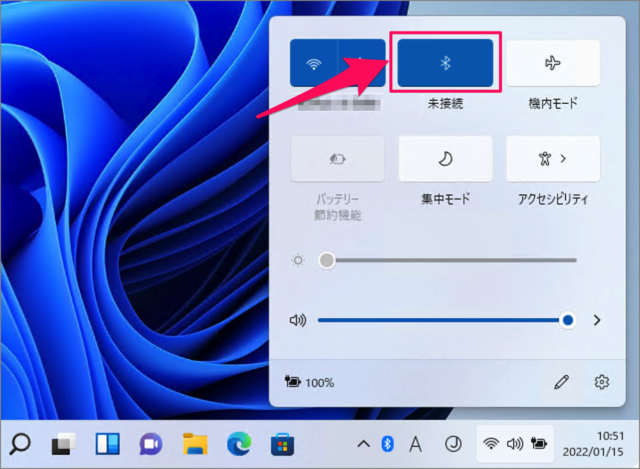Open the Accessibility (アクセシビリティ) tile
This screenshot has width=640, height=469.
click(553, 159)
